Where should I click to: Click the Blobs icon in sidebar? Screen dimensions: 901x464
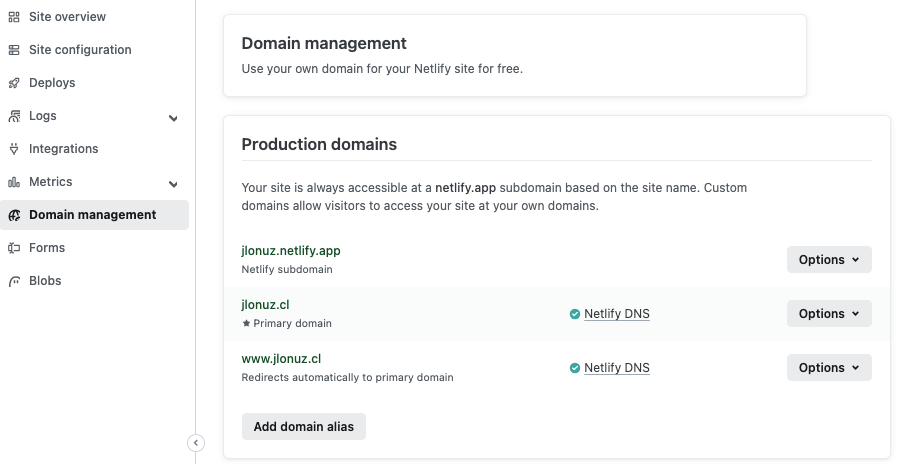point(14,281)
